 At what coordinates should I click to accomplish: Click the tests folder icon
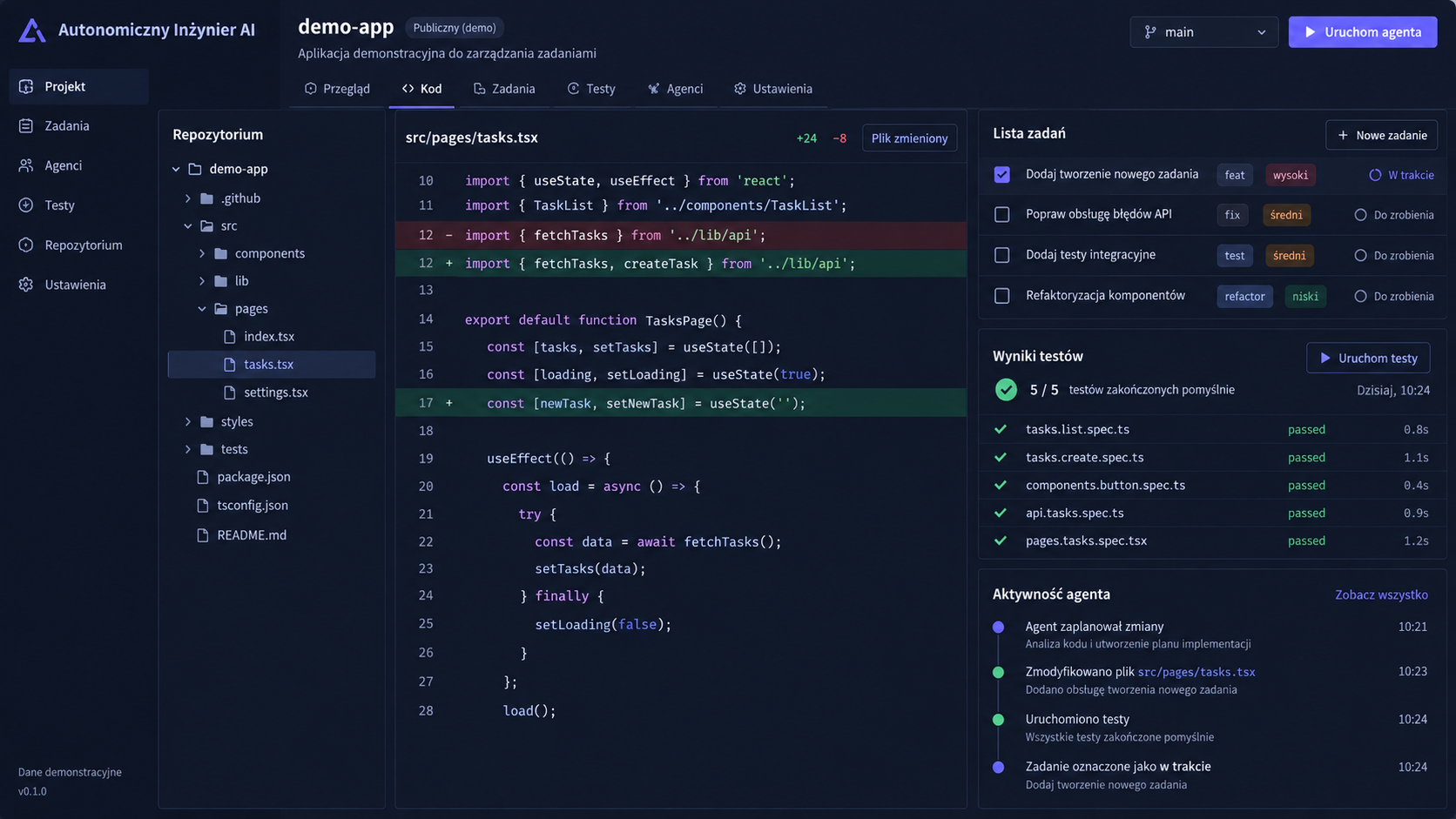206,449
